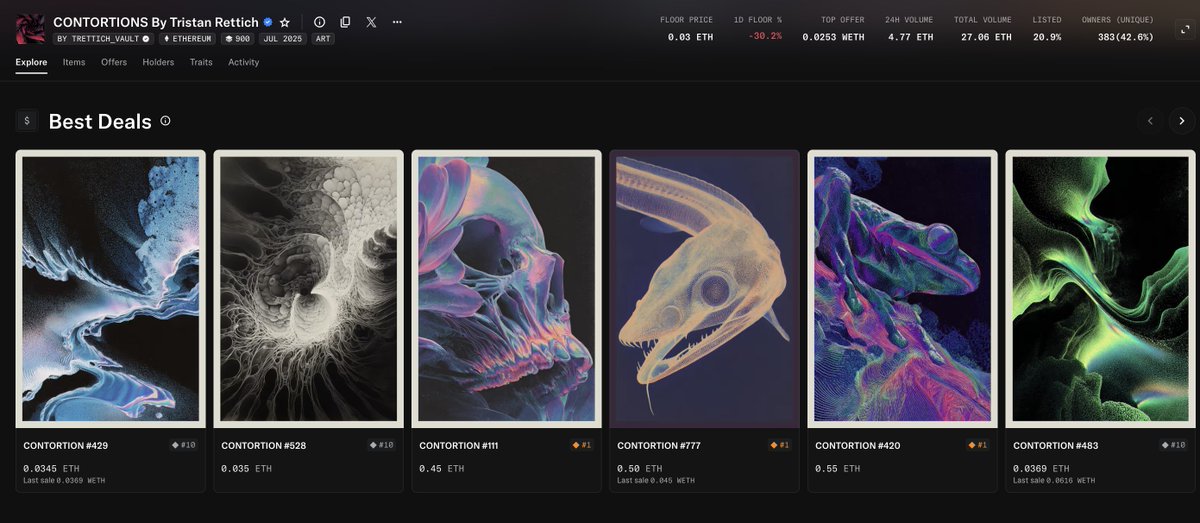Open collection info circle icon in header

[x=319, y=22]
